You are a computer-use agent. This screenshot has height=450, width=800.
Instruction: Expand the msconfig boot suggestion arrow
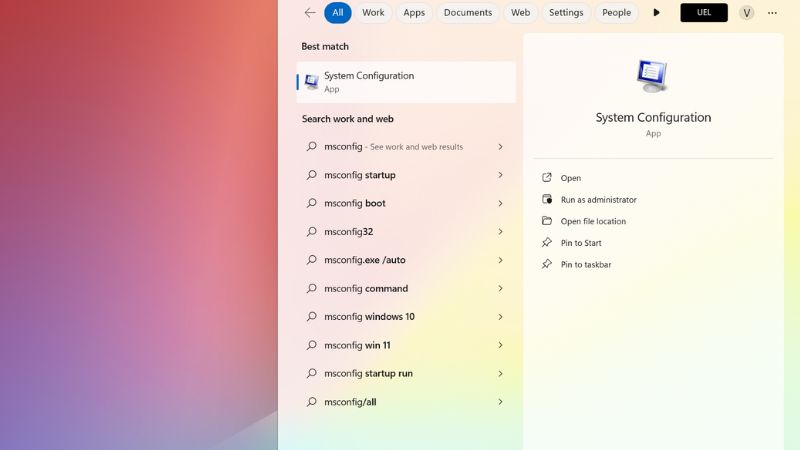pyautogui.click(x=500, y=203)
